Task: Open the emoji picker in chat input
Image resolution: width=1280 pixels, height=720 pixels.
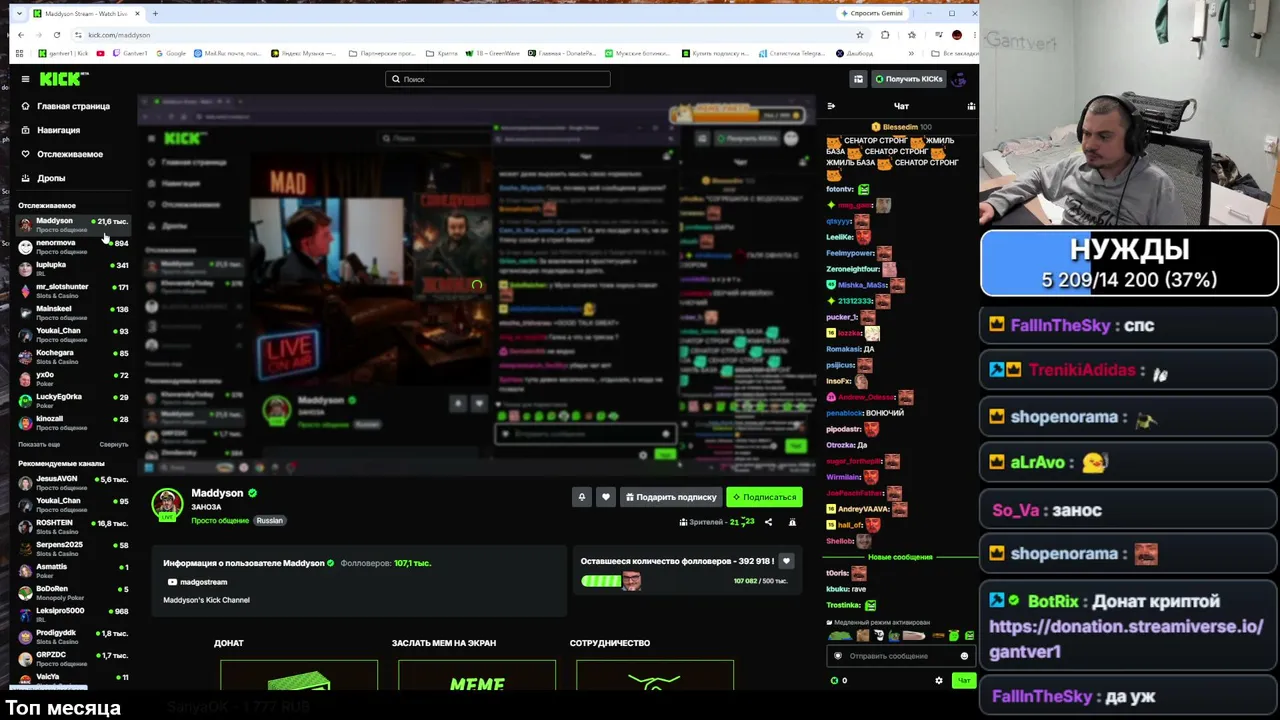Action: click(x=964, y=656)
